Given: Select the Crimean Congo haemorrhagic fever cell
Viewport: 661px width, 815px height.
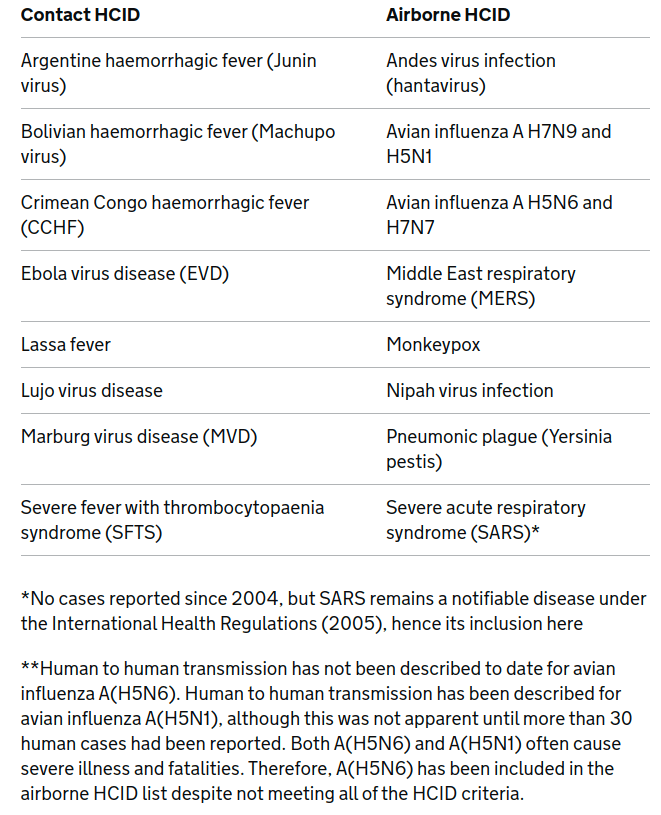Looking at the screenshot, I should [165, 215].
